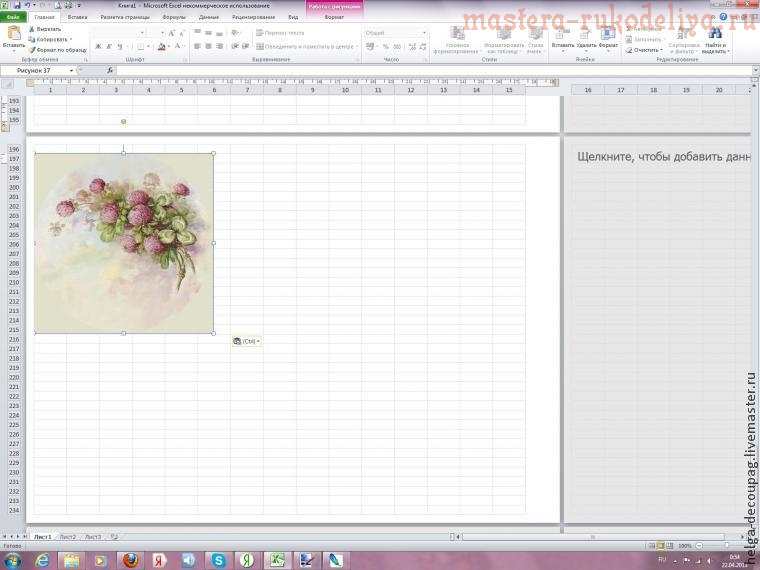Open Sort and Filter (Сортировка и фильтр) menu
Image resolution: width=760 pixels, height=570 pixels.
click(x=684, y=40)
